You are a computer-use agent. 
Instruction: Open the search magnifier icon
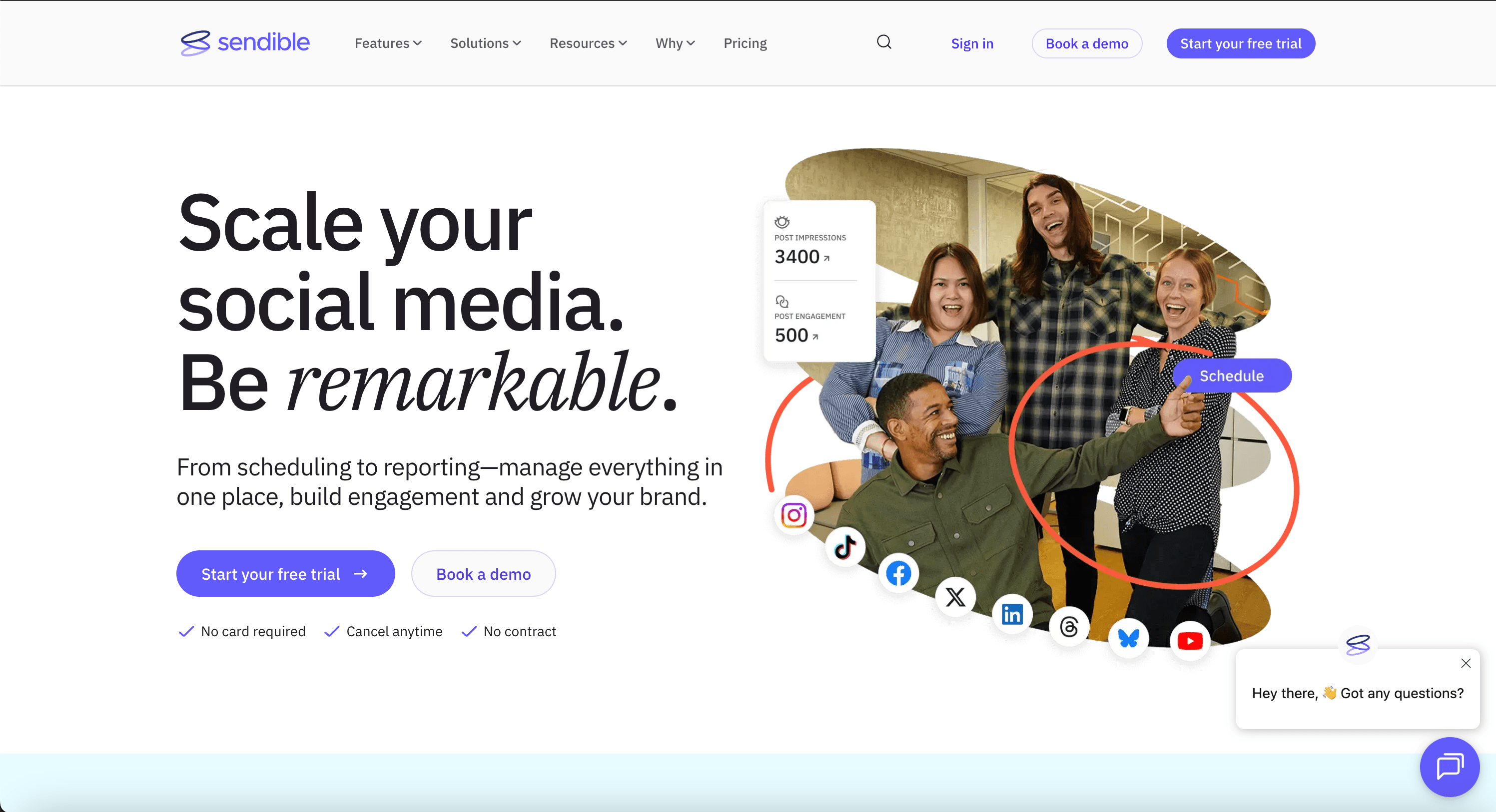point(884,42)
